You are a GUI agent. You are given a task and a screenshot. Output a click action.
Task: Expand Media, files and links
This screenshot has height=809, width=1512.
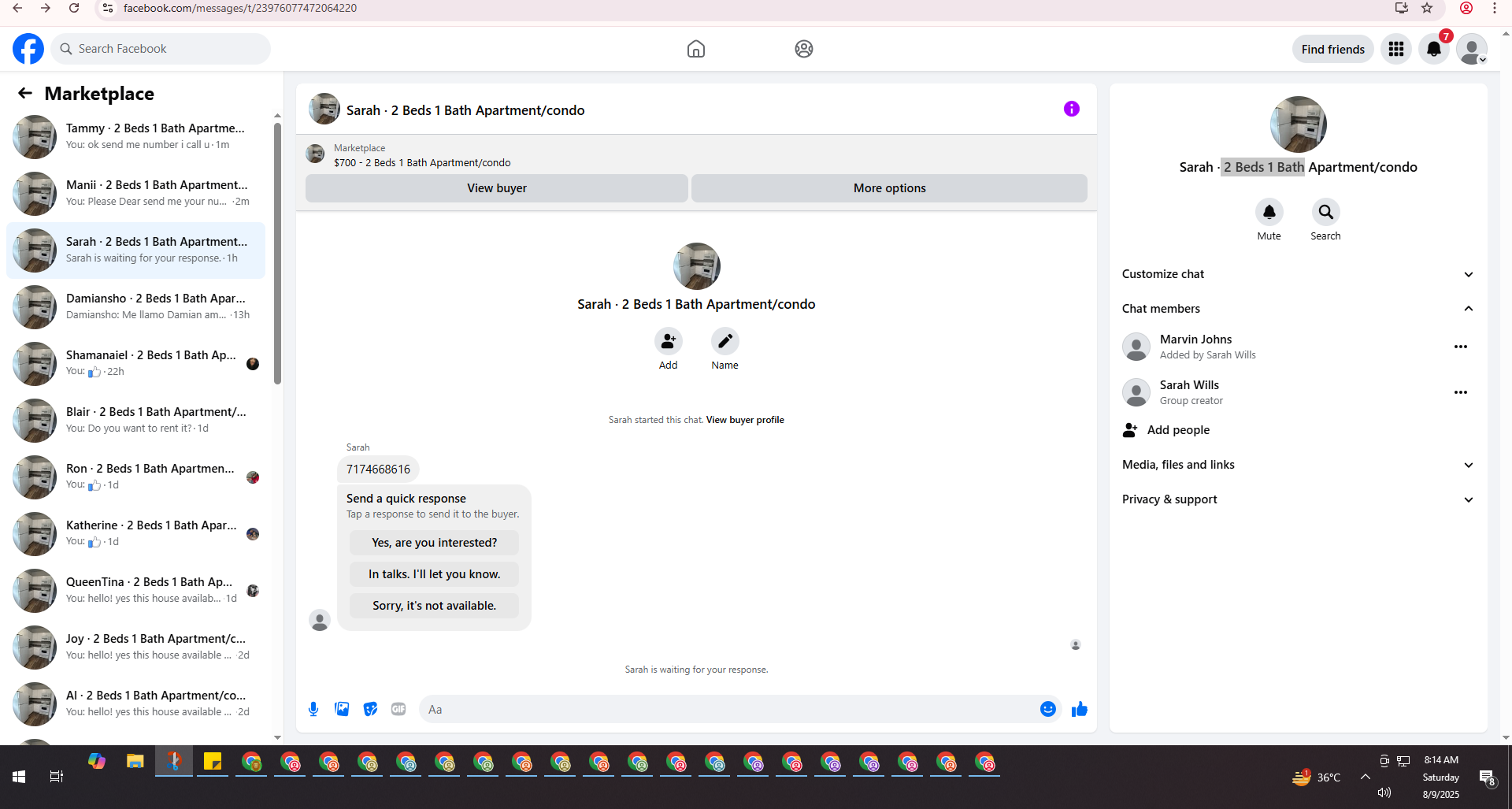[x=1298, y=465]
